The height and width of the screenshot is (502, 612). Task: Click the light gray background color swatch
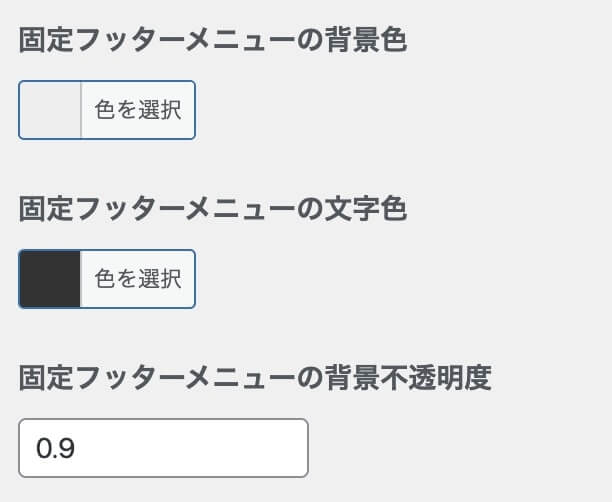click(50, 110)
